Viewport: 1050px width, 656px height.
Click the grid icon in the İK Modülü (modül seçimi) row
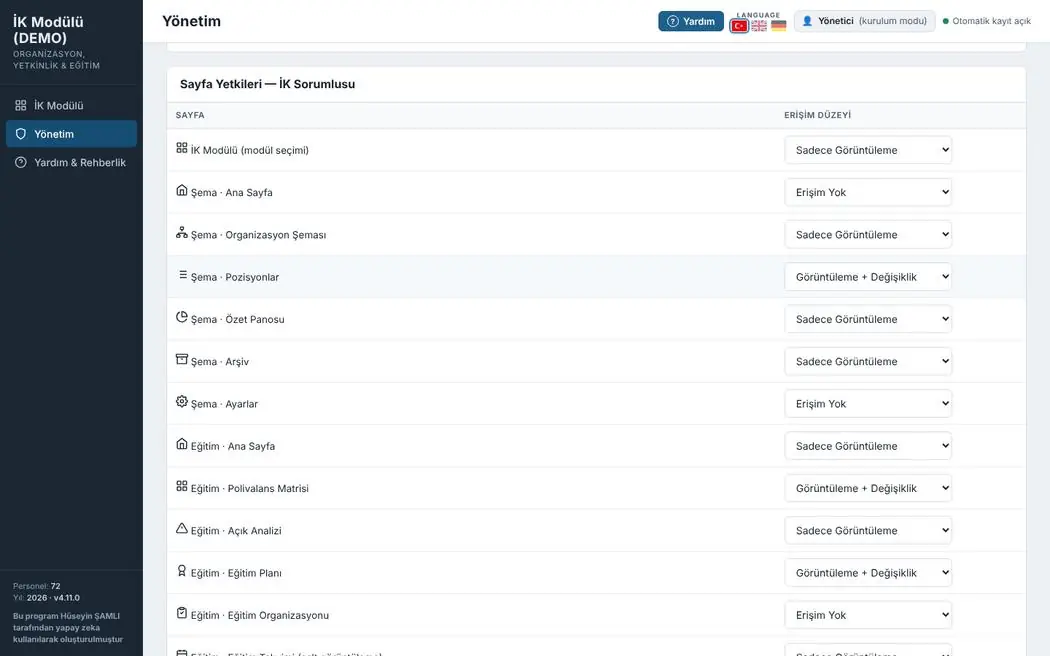(181, 148)
